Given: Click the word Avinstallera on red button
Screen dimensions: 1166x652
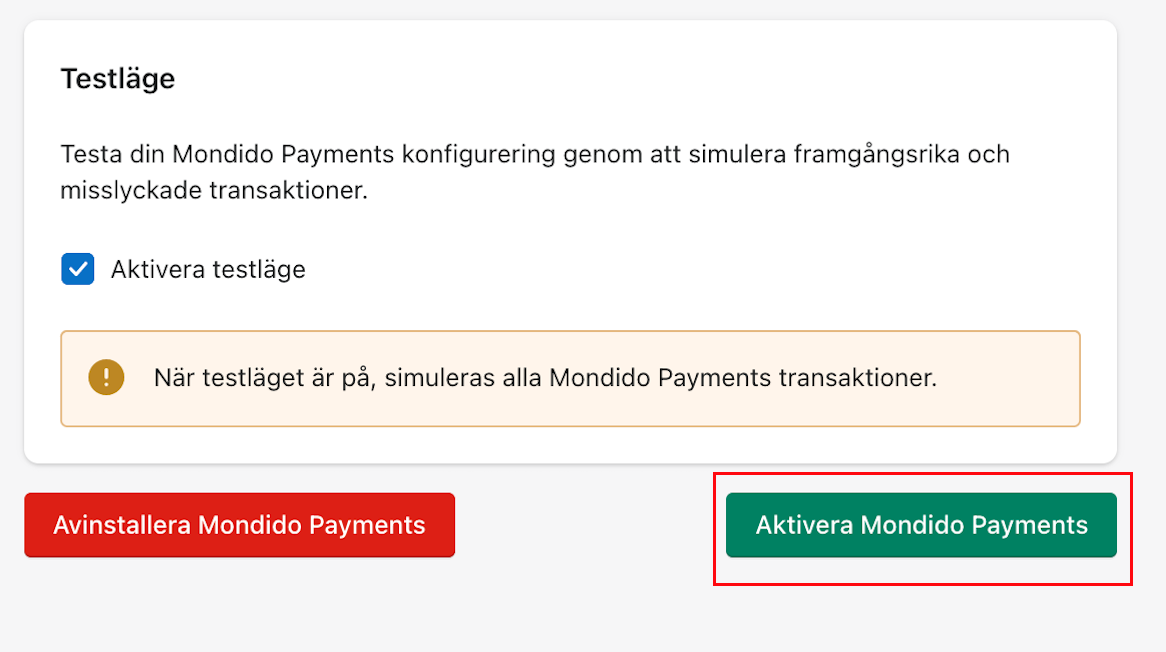Looking at the screenshot, I should (122, 525).
